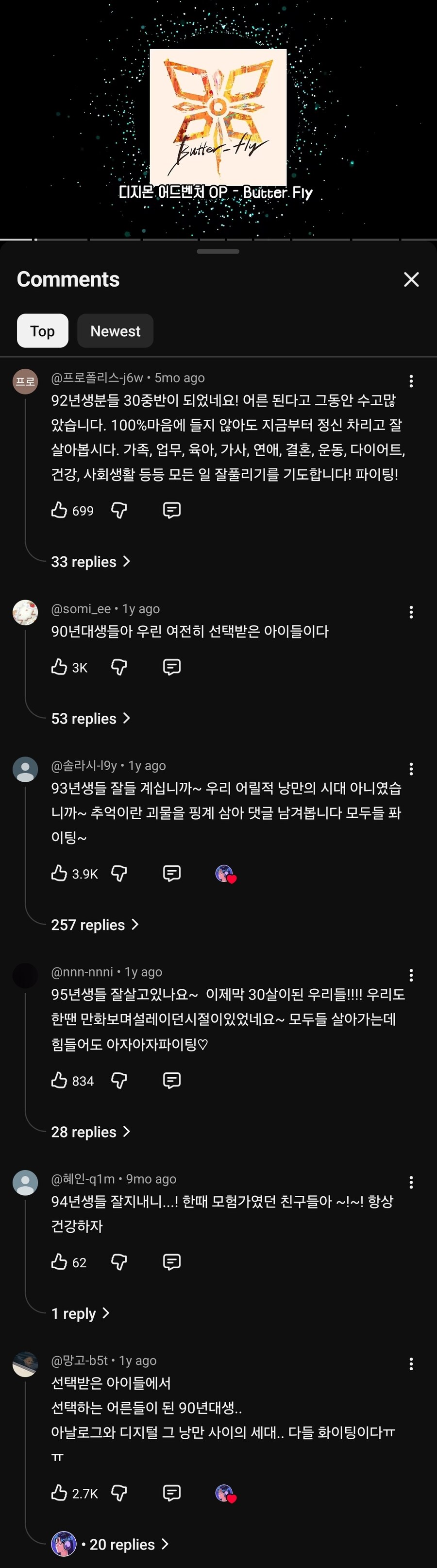Expand the 33 replies thread

pos(90,561)
